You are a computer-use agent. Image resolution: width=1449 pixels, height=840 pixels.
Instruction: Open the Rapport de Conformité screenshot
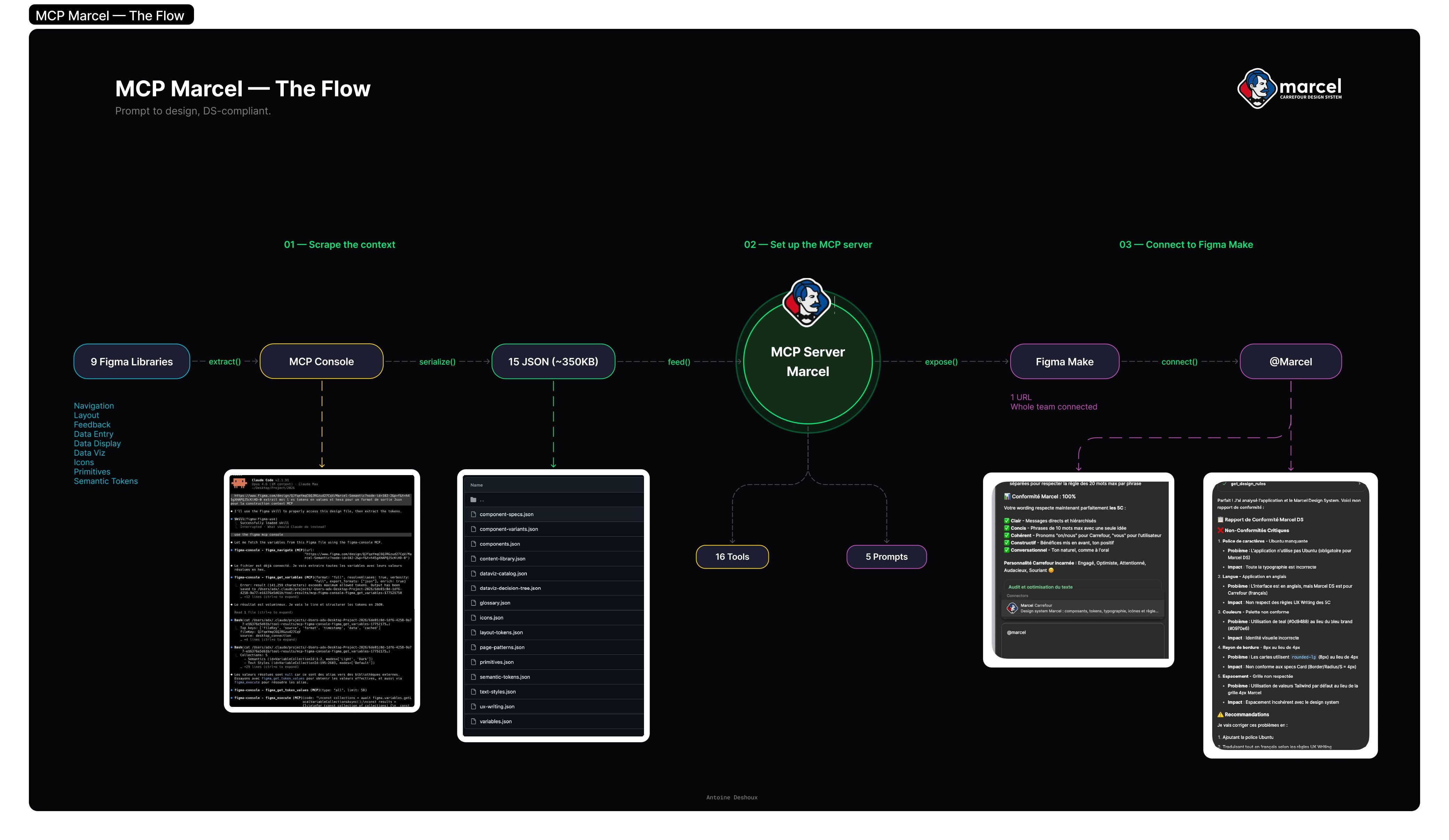tap(1290, 615)
